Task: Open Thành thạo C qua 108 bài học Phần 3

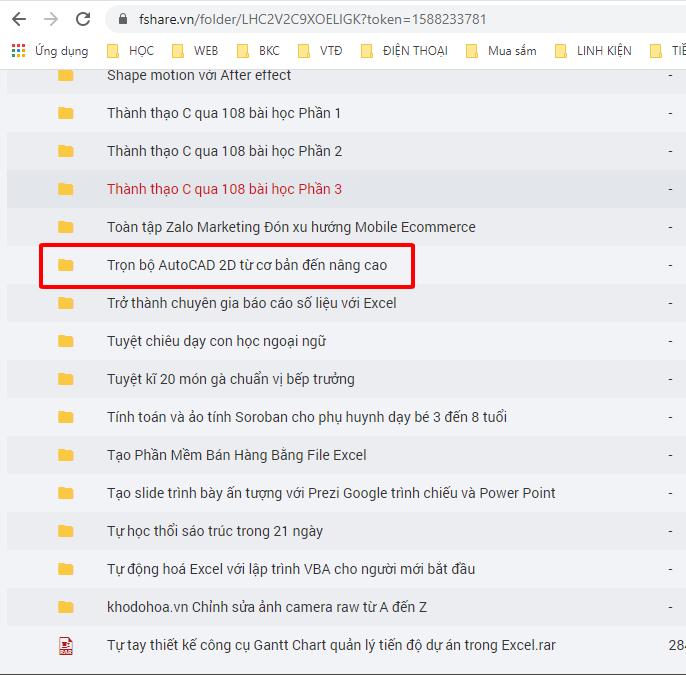Action: (x=224, y=189)
